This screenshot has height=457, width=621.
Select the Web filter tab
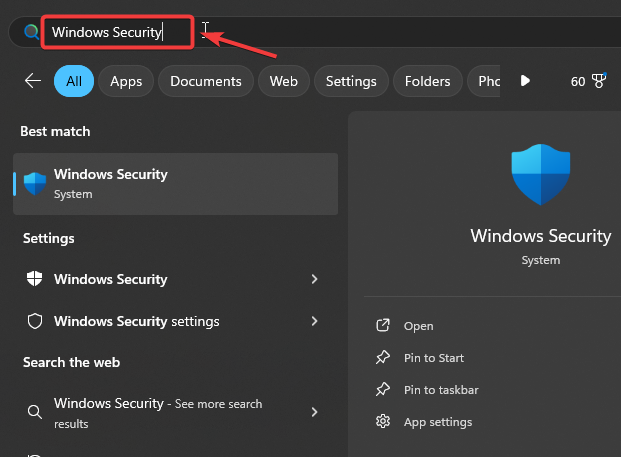pos(283,81)
